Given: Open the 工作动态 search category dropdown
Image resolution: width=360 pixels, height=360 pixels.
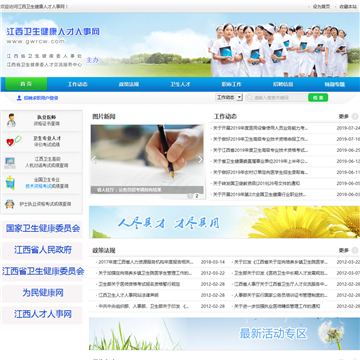Looking at the screenshot, I should tap(229, 98).
